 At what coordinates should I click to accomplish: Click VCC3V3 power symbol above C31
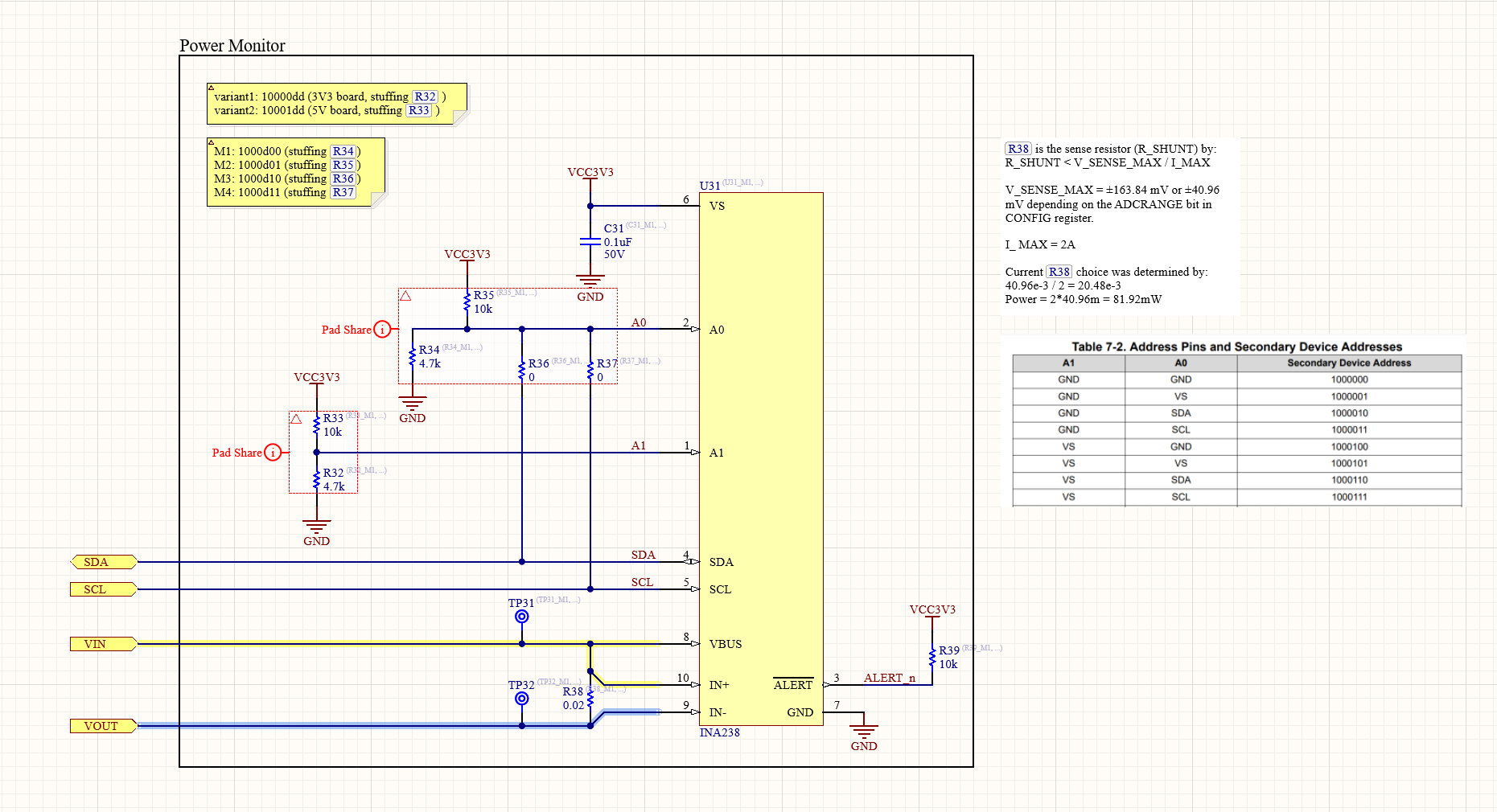click(590, 173)
